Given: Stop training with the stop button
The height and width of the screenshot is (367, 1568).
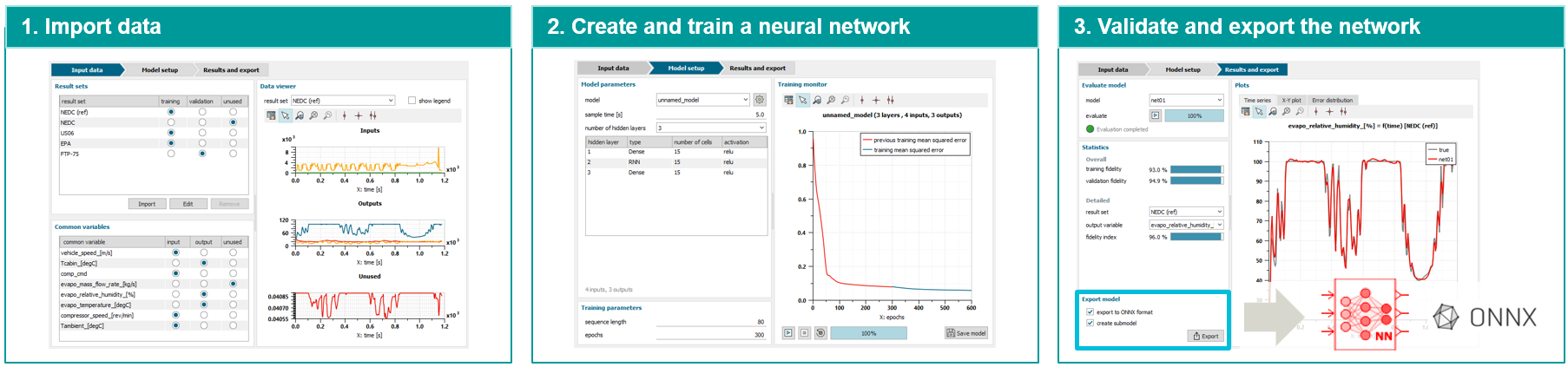Looking at the screenshot, I should point(804,333).
